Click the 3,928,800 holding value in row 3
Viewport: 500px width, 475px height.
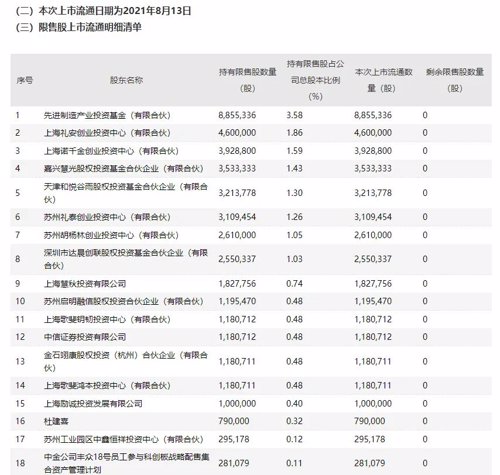click(x=237, y=151)
